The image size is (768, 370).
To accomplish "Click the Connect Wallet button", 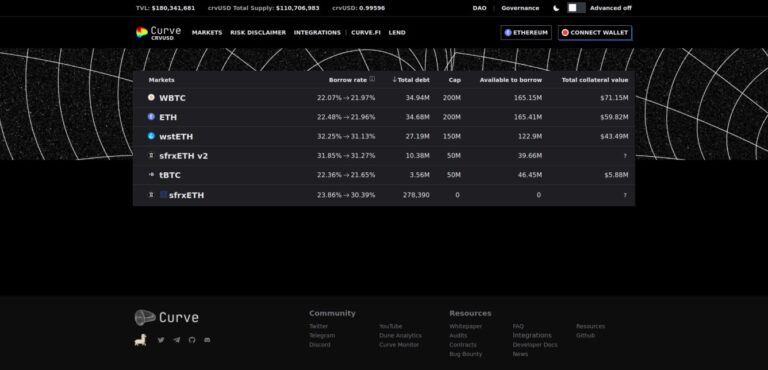I will [x=595, y=32].
